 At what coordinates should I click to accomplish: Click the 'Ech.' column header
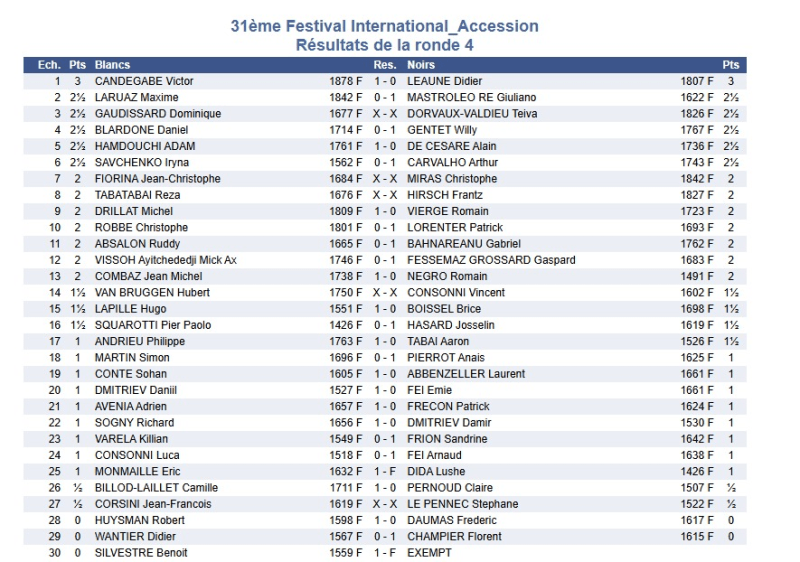(49, 65)
